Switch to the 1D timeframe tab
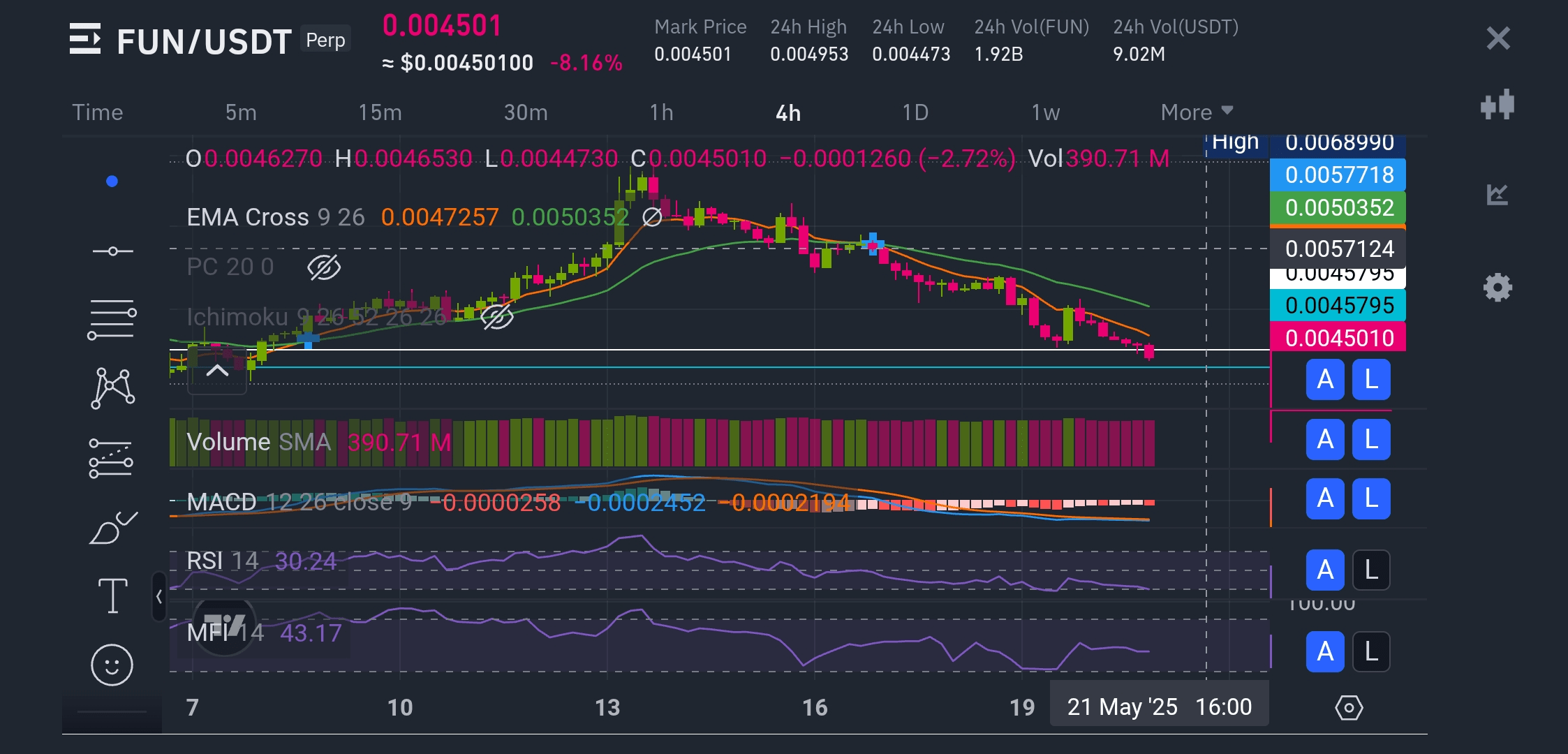Screen dimensions: 1568x754 pos(915,112)
